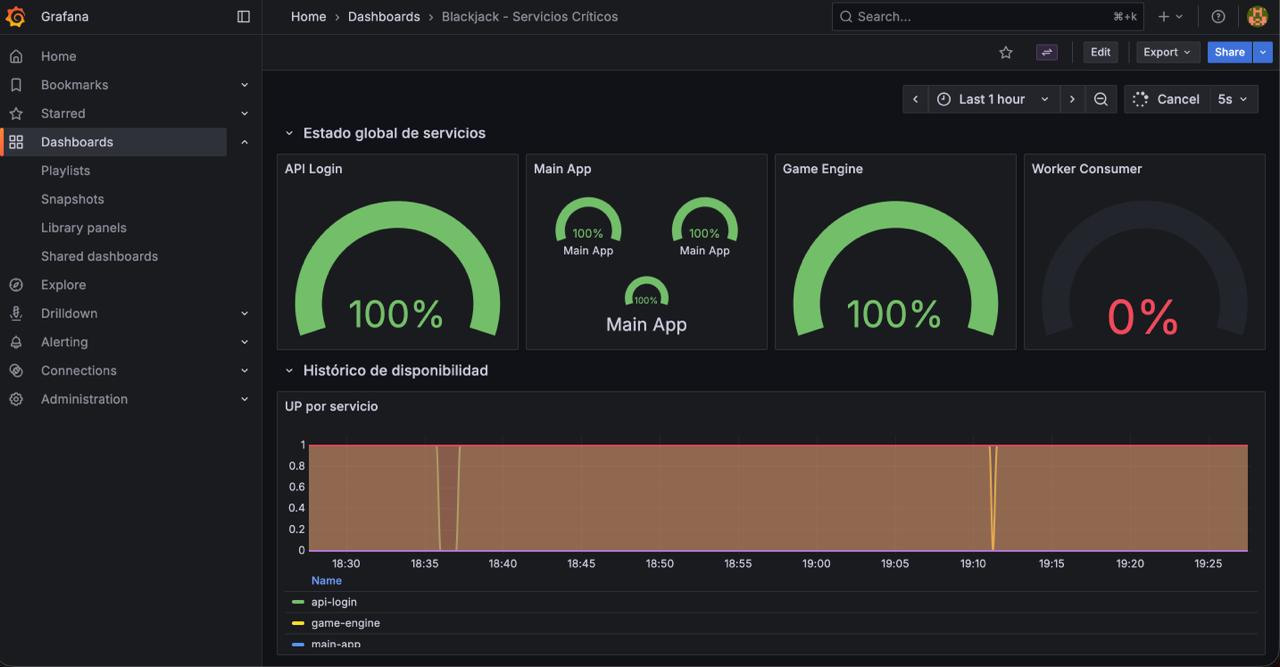Screen dimensions: 1280x667
Task: Star this dashboard as favorite
Action: [1006, 52]
